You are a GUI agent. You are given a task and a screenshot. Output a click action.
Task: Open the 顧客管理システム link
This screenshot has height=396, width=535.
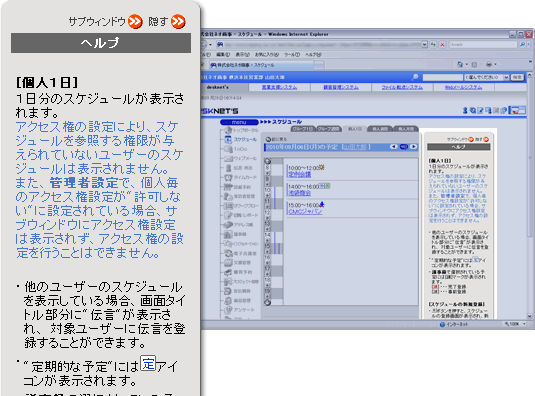(341, 87)
